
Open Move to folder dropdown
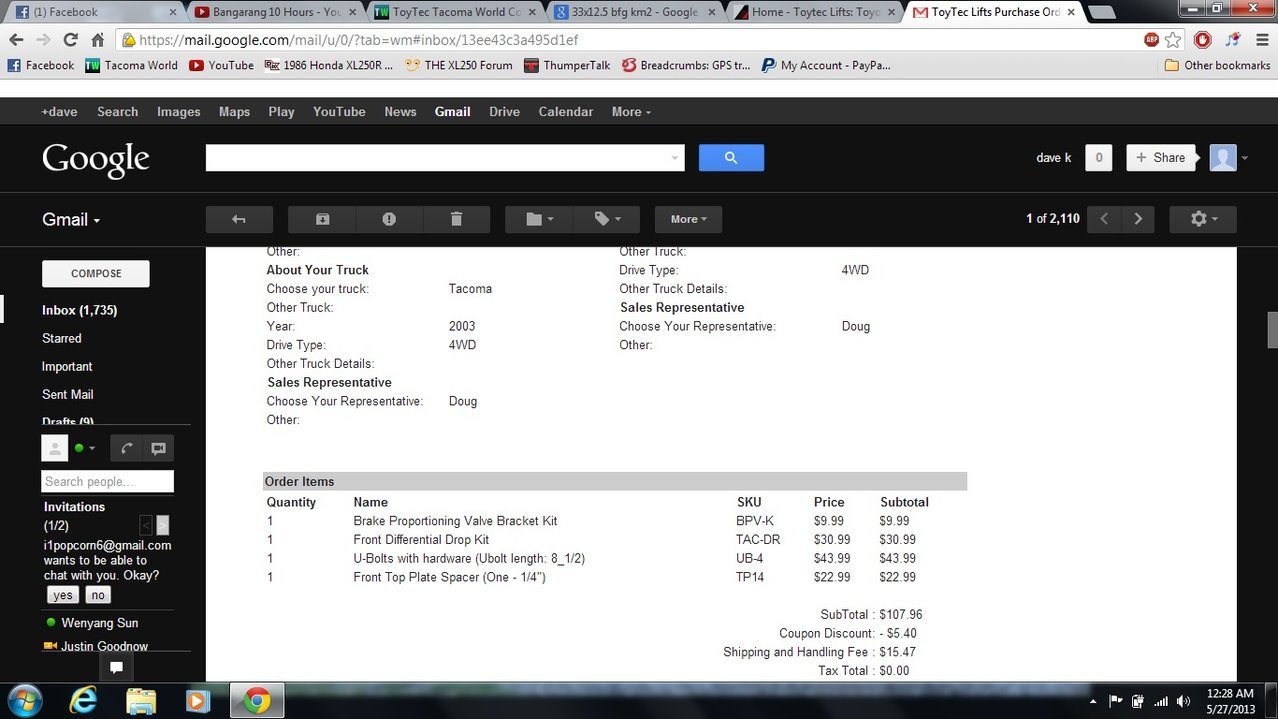(539, 219)
